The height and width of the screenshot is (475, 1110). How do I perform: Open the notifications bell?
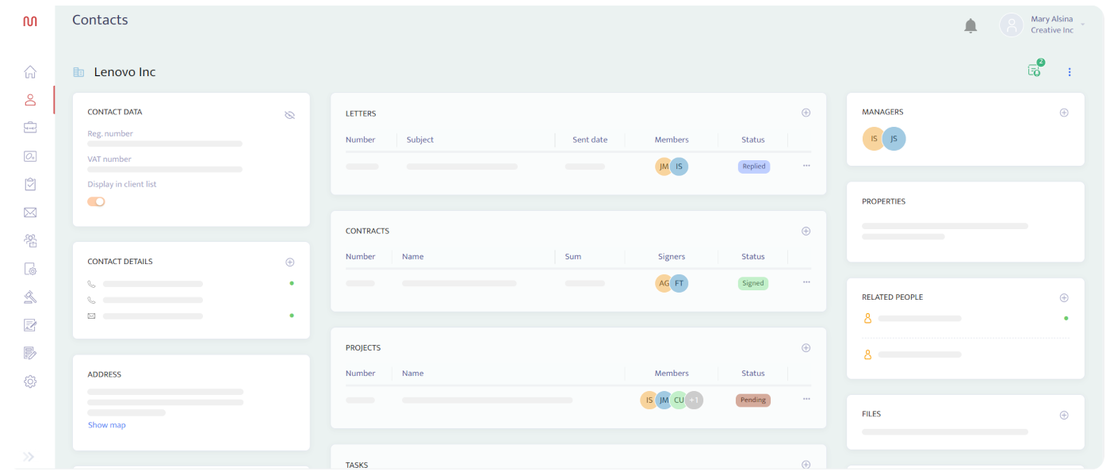point(971,26)
